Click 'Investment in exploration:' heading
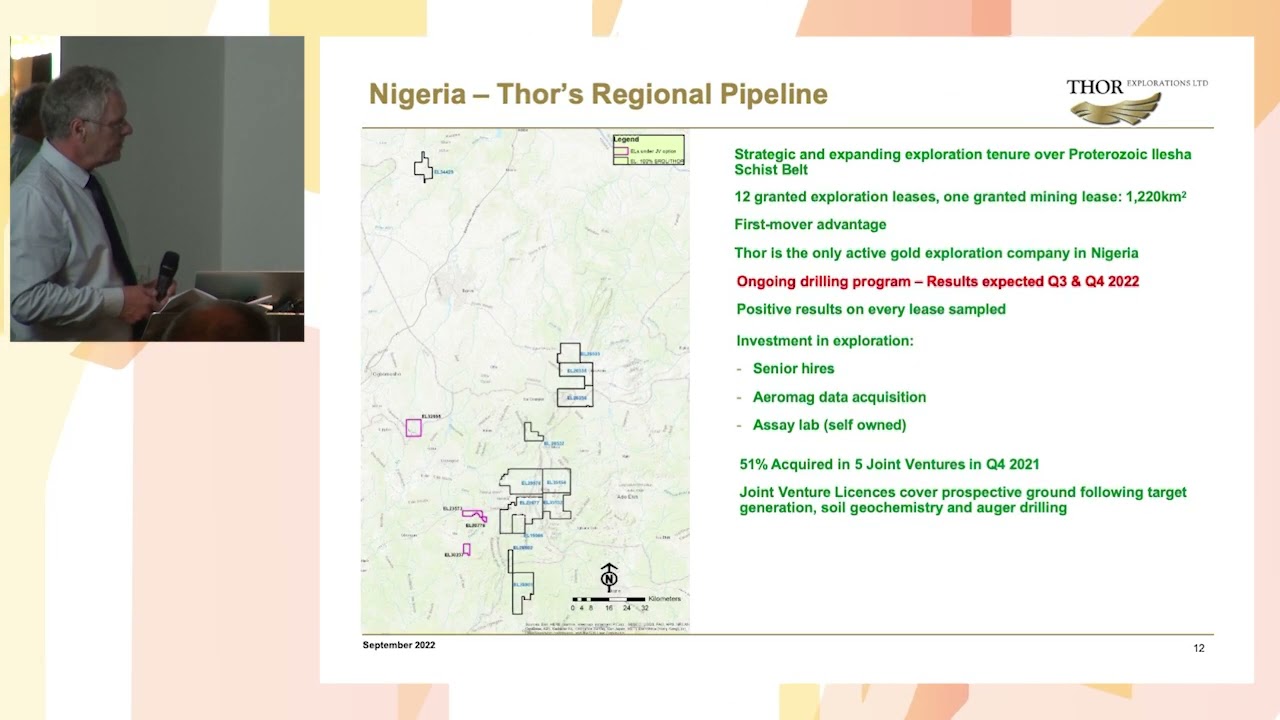 (825, 341)
